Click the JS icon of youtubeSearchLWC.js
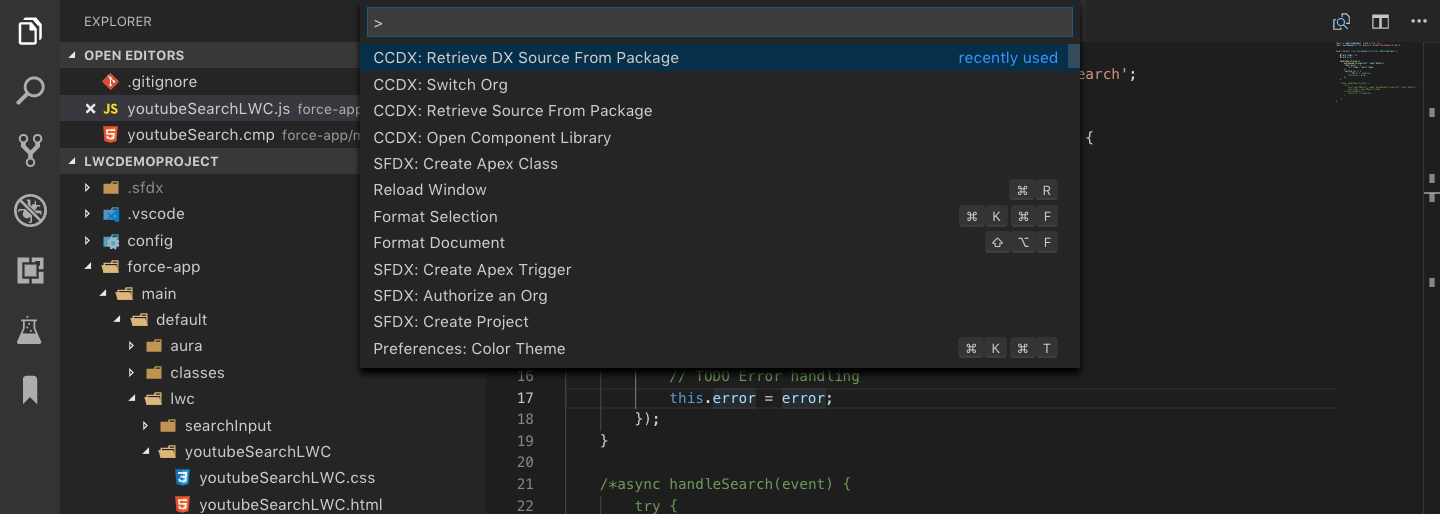The width and height of the screenshot is (1440, 514). (110, 108)
